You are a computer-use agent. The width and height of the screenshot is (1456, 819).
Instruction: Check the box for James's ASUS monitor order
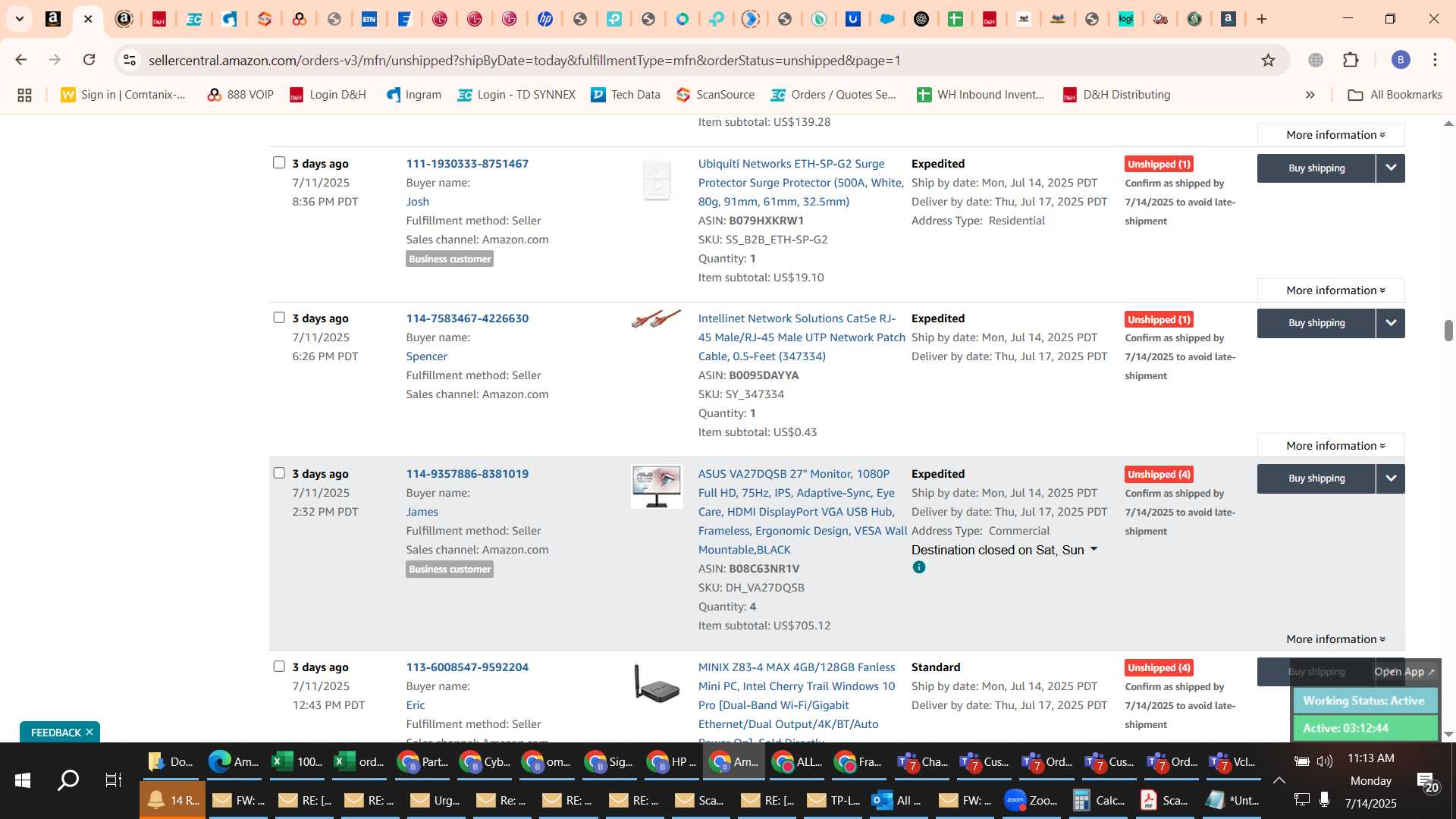tap(279, 473)
